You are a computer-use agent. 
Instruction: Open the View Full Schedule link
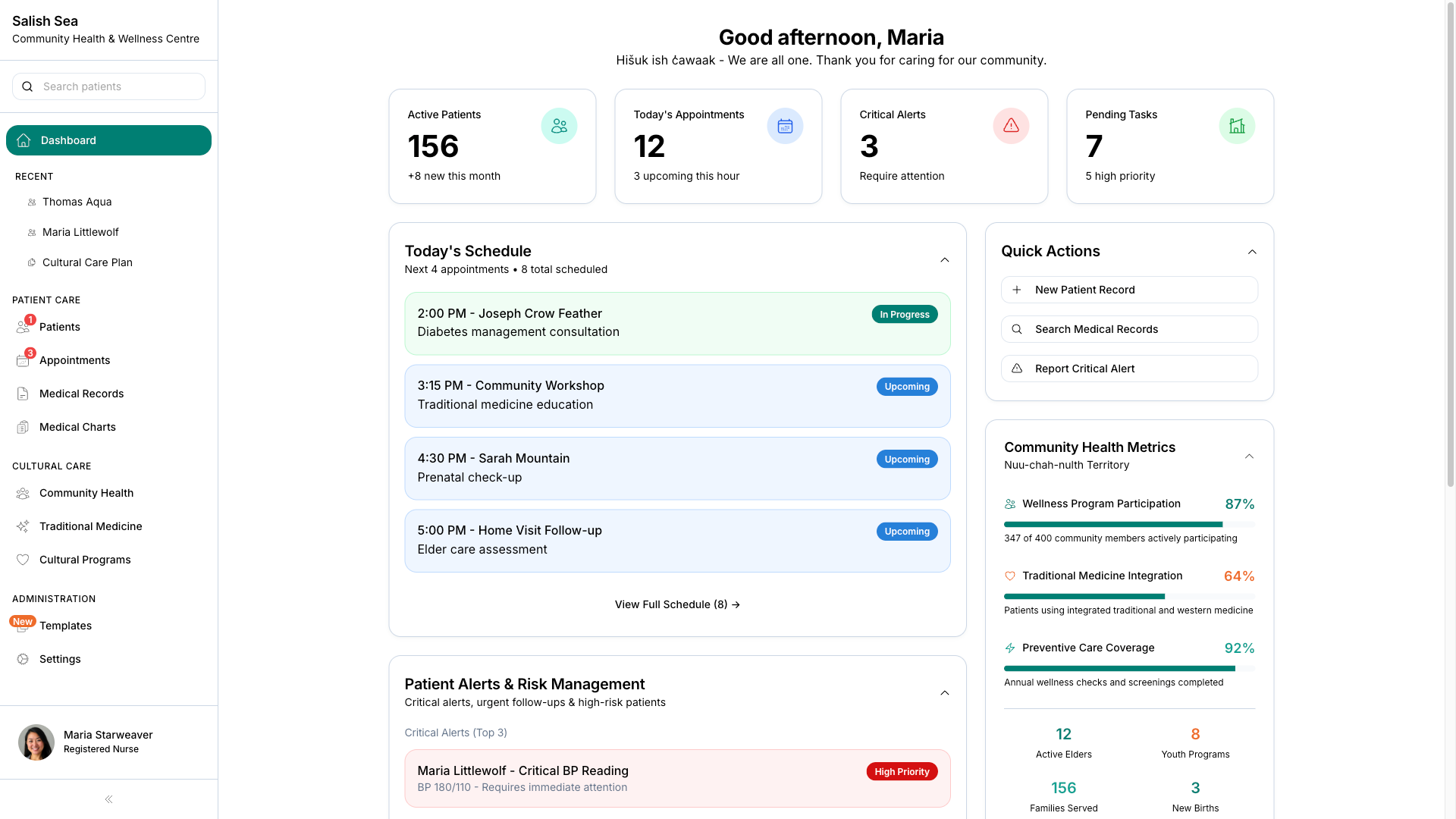[677, 604]
